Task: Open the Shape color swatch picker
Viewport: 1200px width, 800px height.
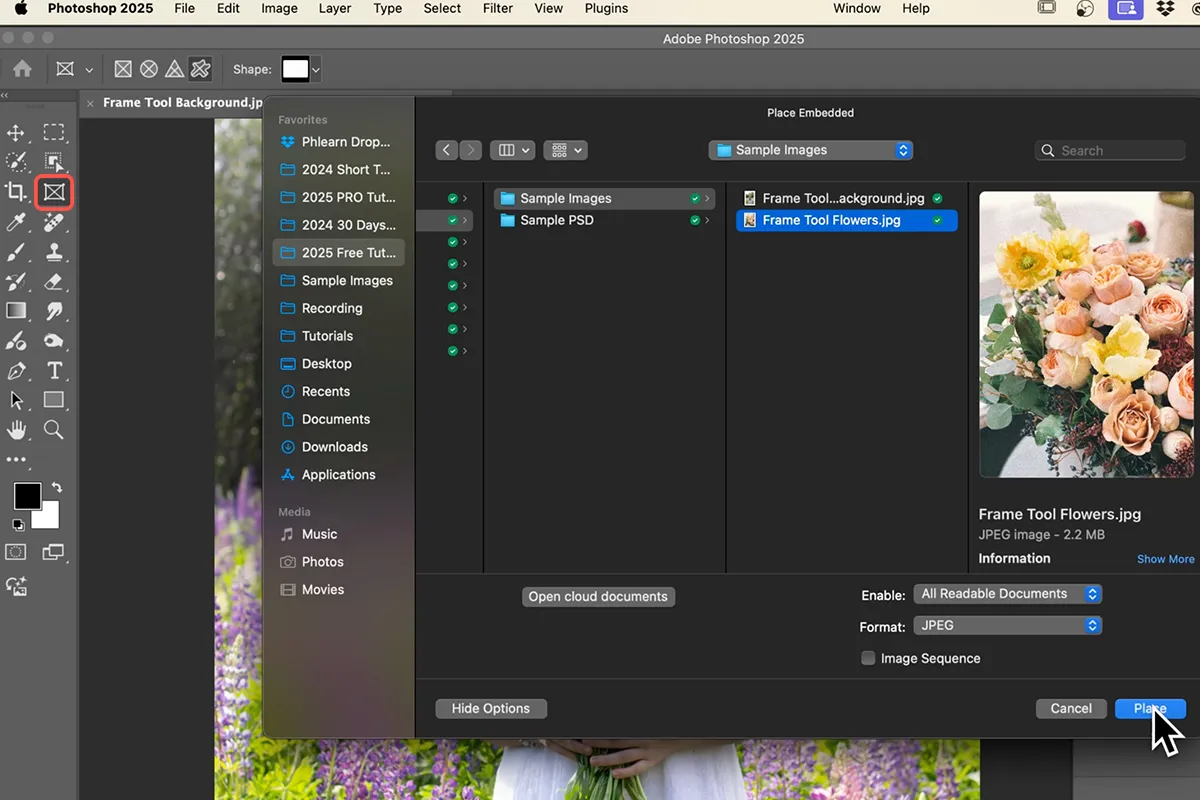Action: pyautogui.click(x=298, y=69)
